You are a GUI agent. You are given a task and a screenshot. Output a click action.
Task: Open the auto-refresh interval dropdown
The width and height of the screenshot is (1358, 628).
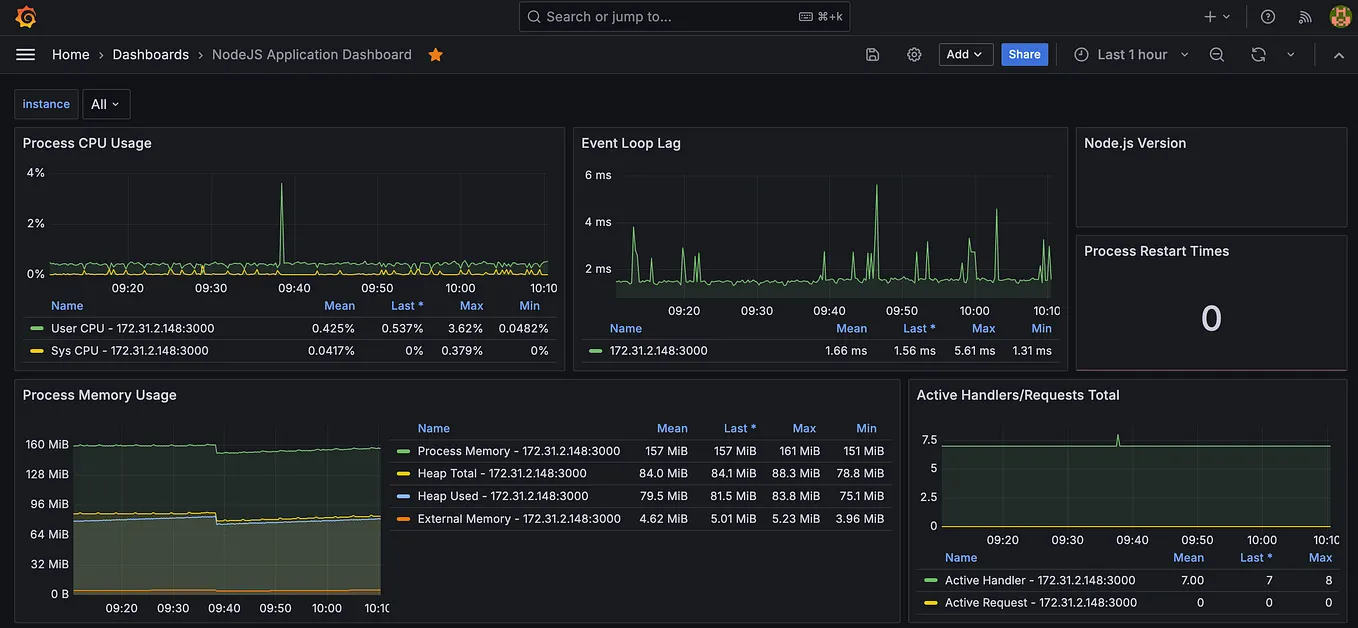click(x=1290, y=54)
